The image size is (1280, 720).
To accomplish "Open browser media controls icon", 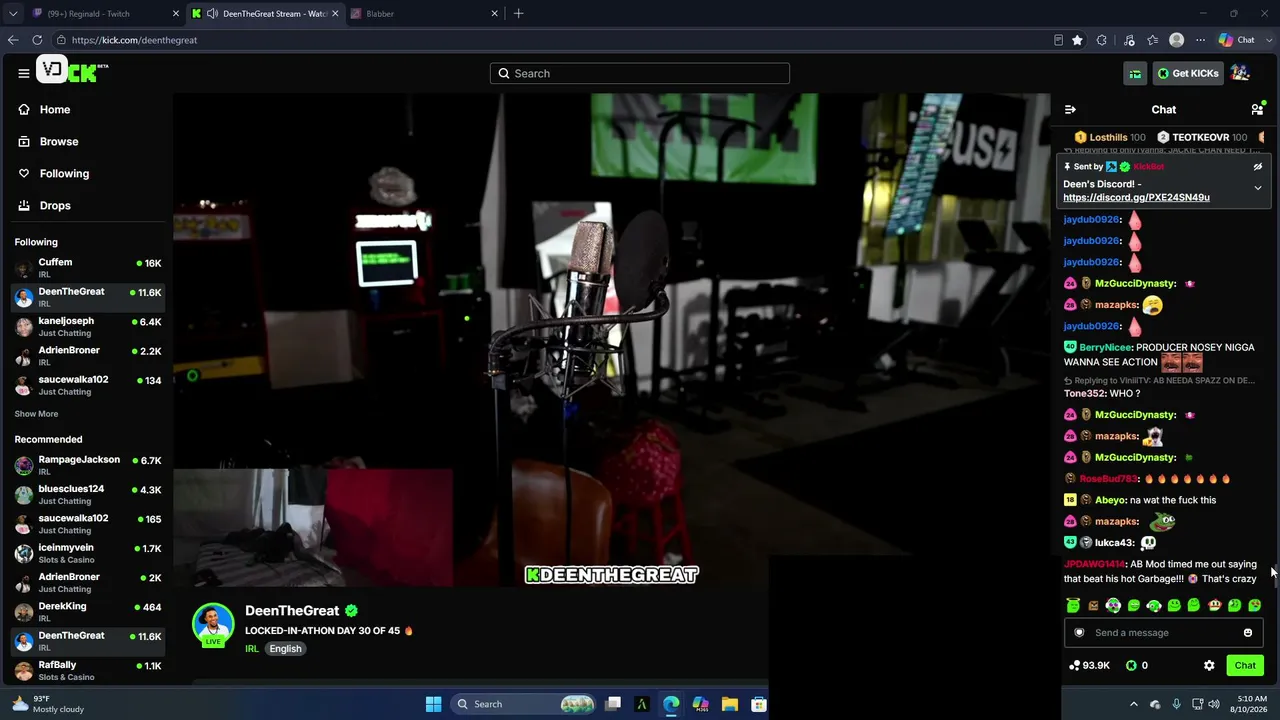I will pos(1129,40).
